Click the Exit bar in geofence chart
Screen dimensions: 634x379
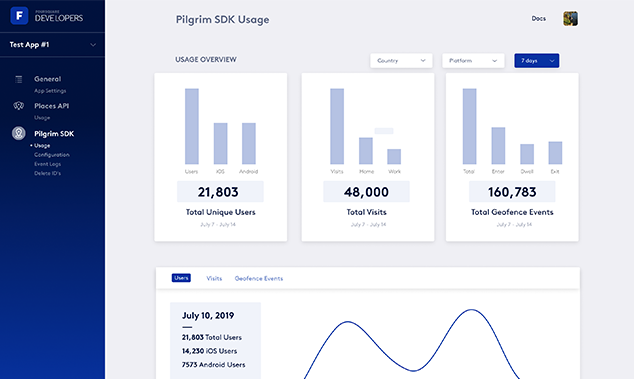click(x=555, y=152)
